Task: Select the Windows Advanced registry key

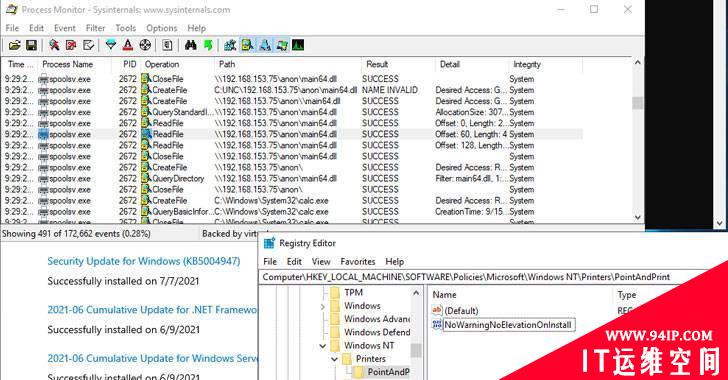Action: coord(377,319)
